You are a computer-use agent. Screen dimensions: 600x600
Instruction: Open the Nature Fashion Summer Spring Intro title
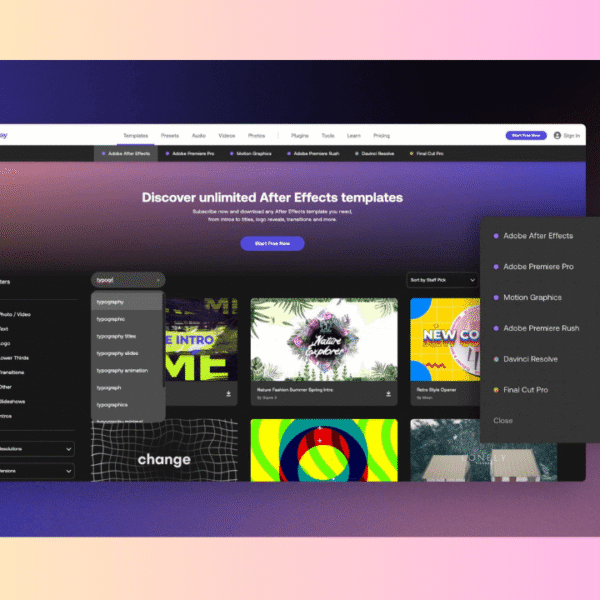pos(295,390)
